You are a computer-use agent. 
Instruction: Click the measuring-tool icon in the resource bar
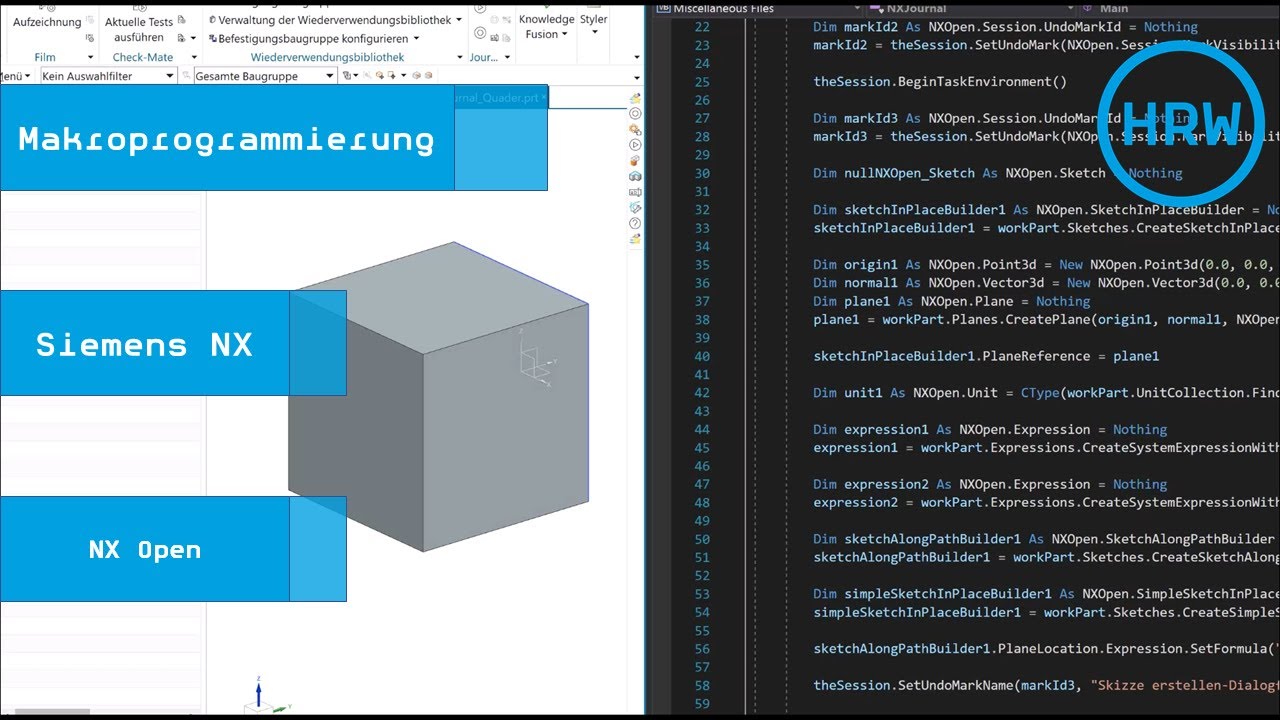(x=635, y=208)
